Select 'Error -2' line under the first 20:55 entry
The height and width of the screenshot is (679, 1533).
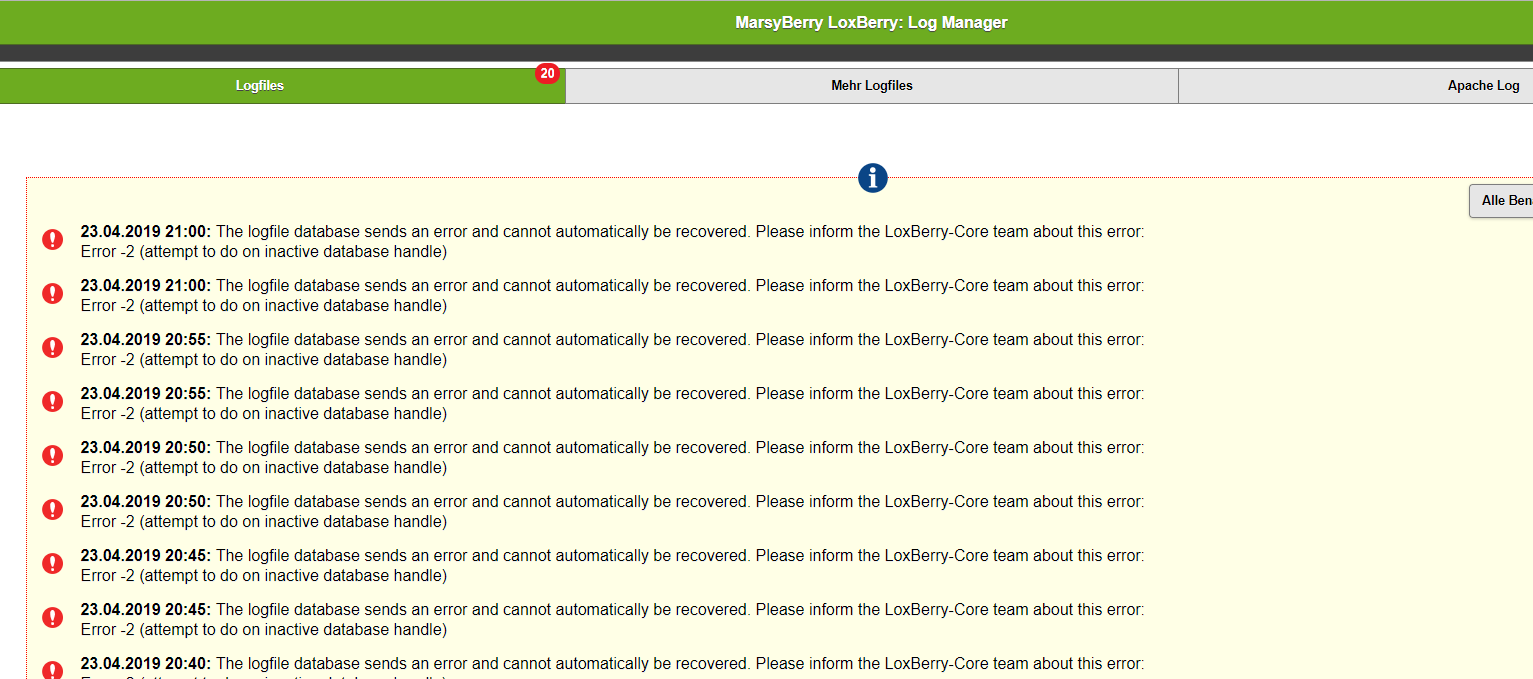[264, 360]
